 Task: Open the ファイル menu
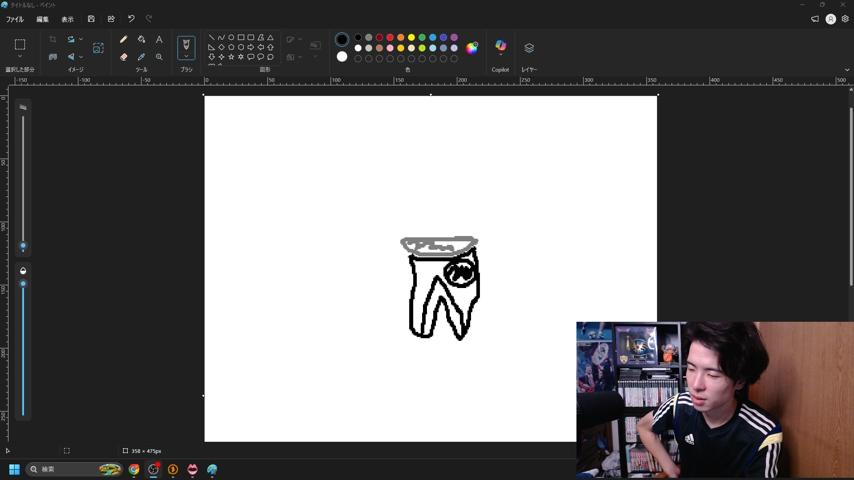15,19
